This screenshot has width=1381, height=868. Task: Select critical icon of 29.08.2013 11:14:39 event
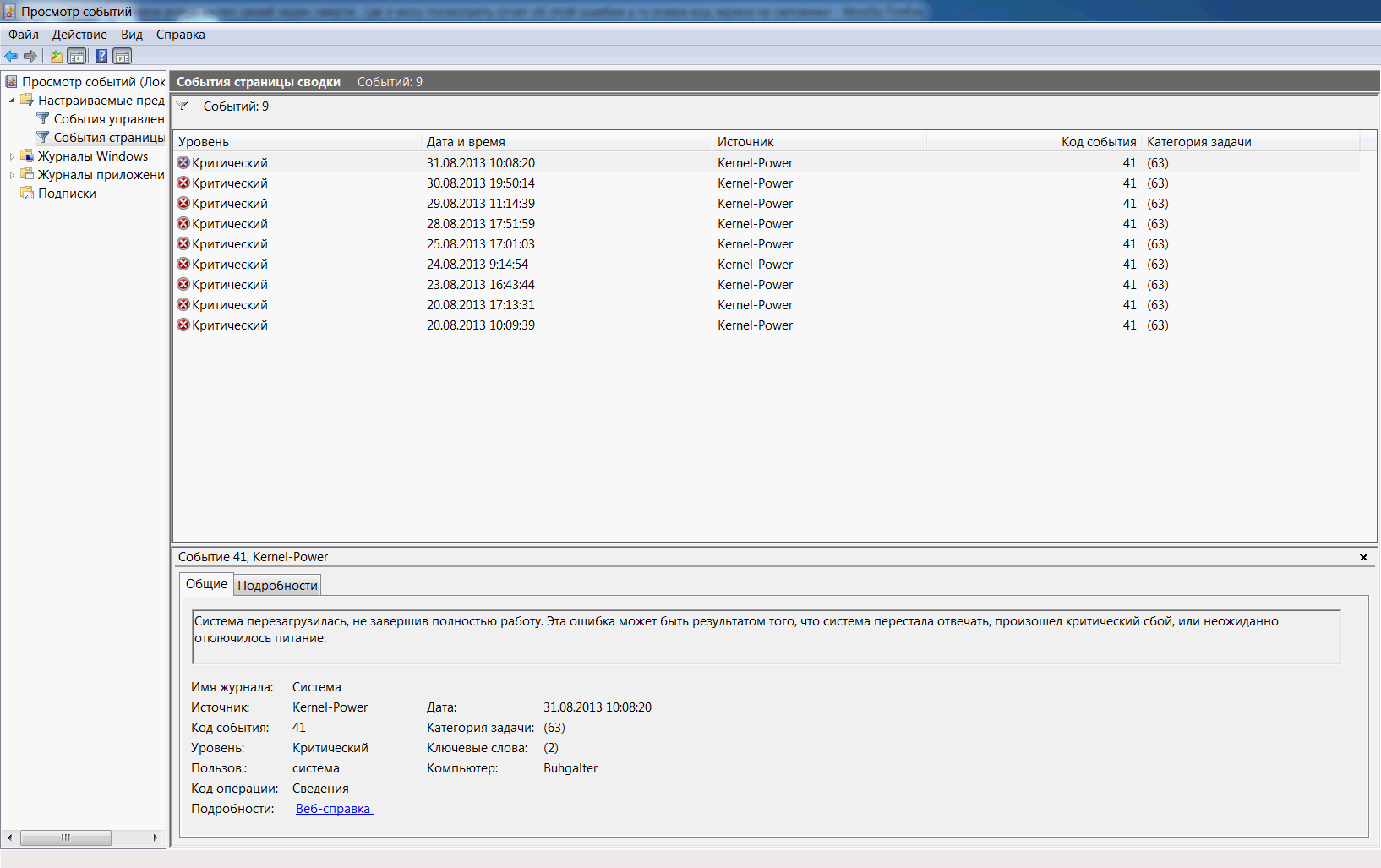click(x=183, y=204)
